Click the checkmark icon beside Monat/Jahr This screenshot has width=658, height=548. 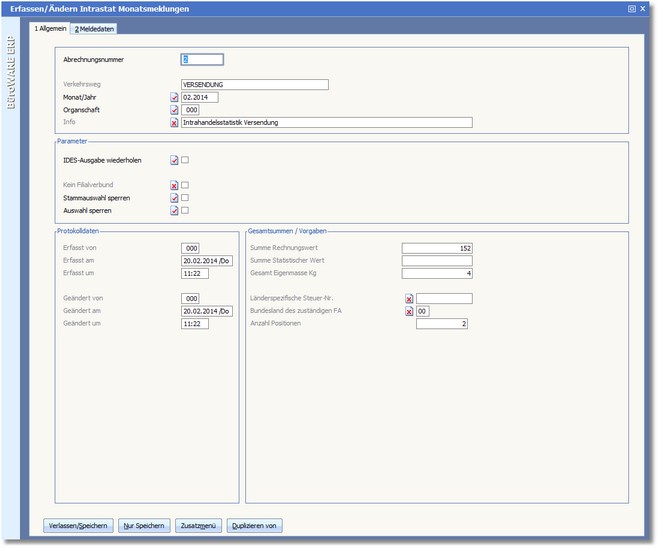tap(174, 97)
